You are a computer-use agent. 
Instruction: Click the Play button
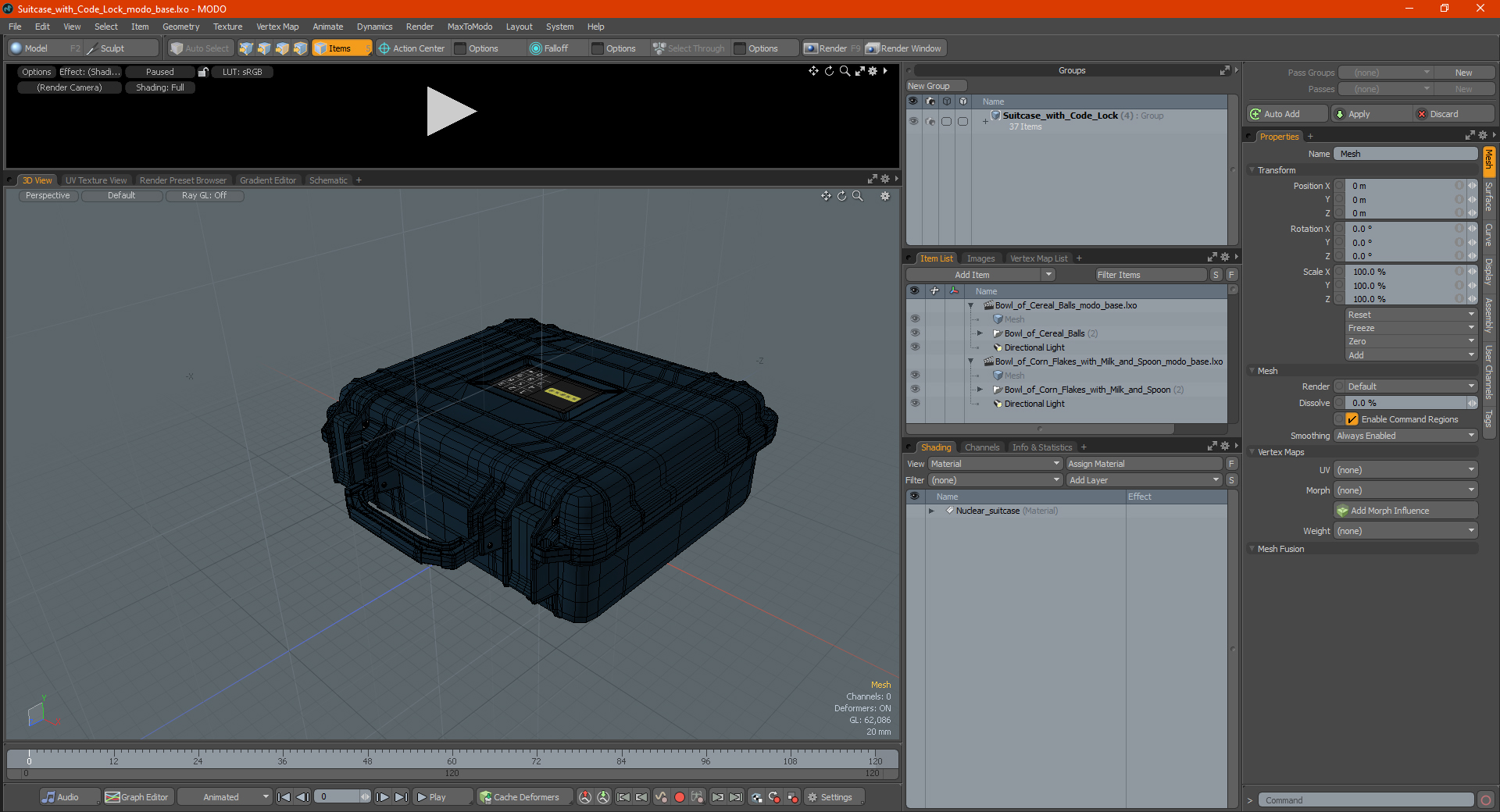click(441, 797)
